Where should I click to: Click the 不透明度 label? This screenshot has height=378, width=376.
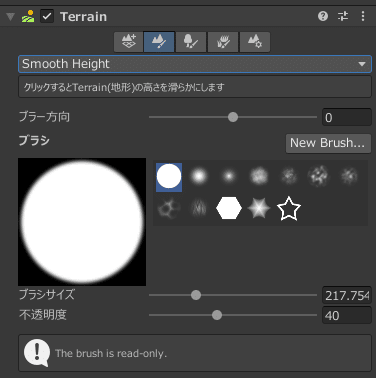[x=43, y=315]
